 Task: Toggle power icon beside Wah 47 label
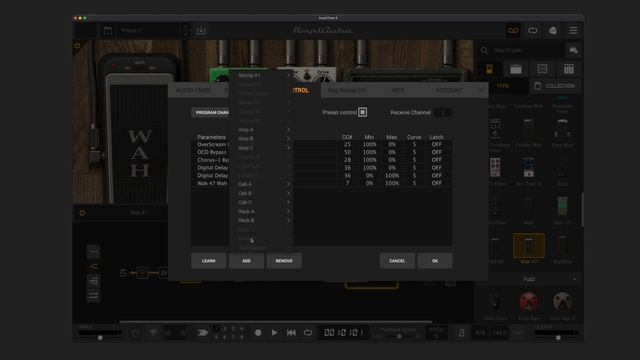[82, 213]
